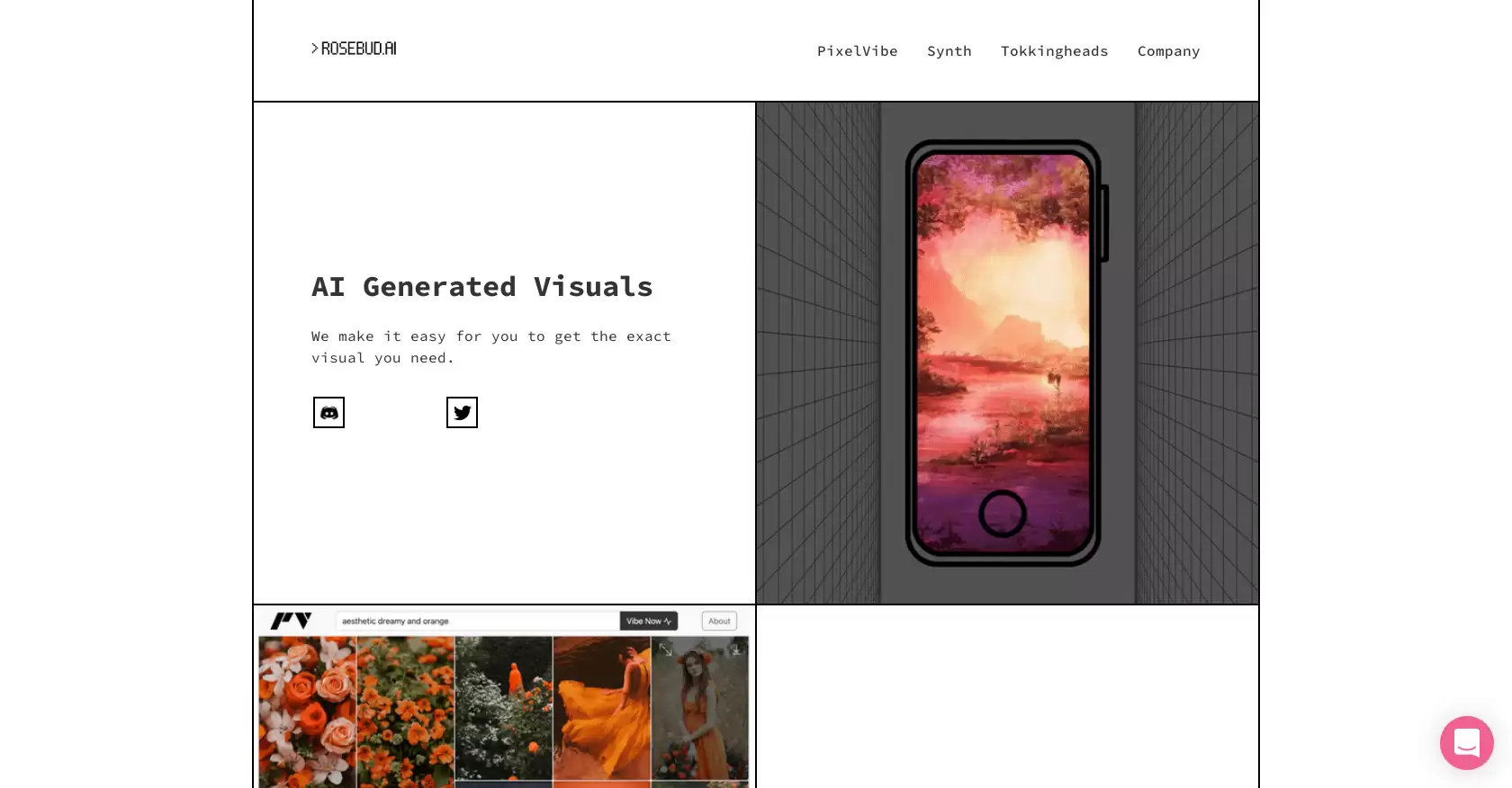Click the phone home button circle
The width and height of the screenshot is (1512, 788).
[x=1002, y=514]
